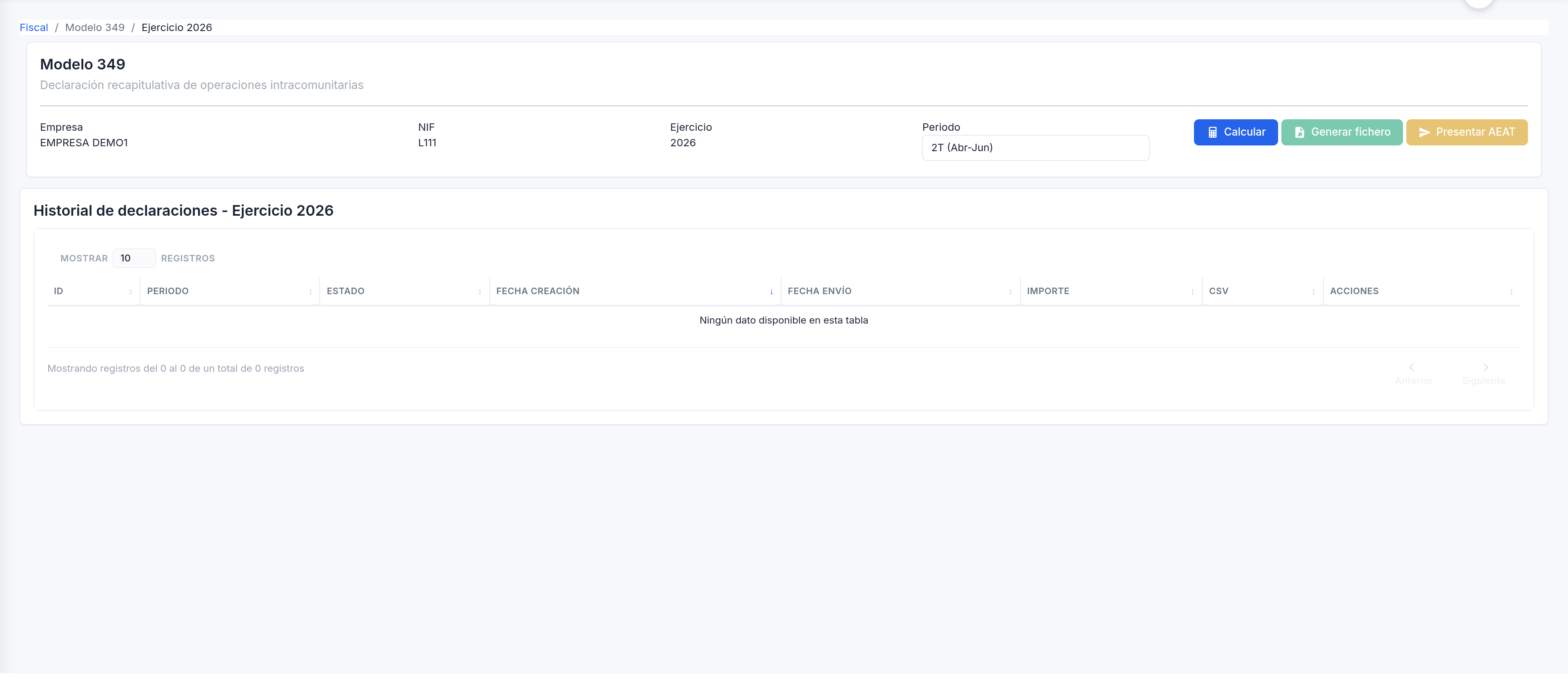Image resolution: width=1568 pixels, height=679 pixels.
Task: Click the Presentar AEAT button
Action: tap(1466, 132)
